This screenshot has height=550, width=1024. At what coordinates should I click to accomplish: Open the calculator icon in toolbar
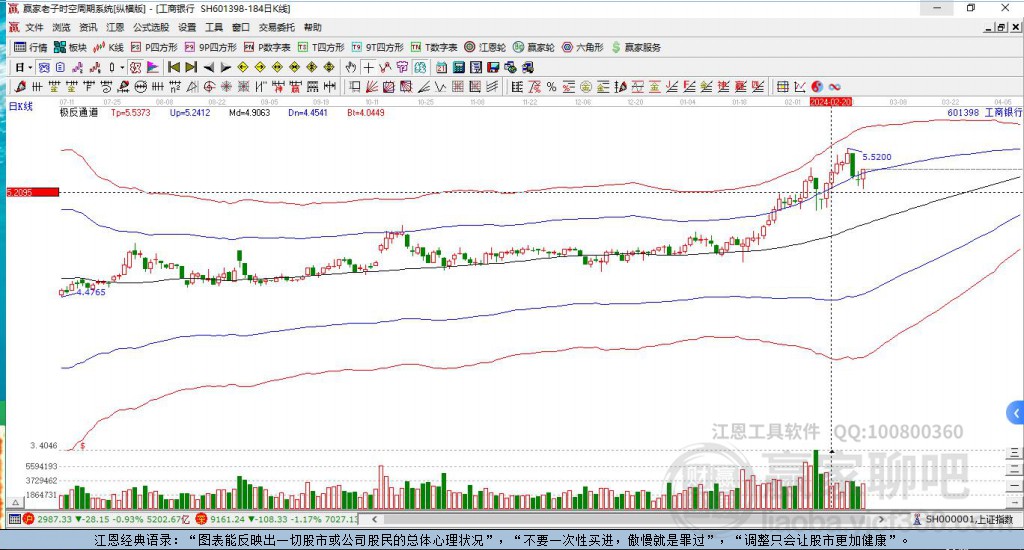click(458, 67)
